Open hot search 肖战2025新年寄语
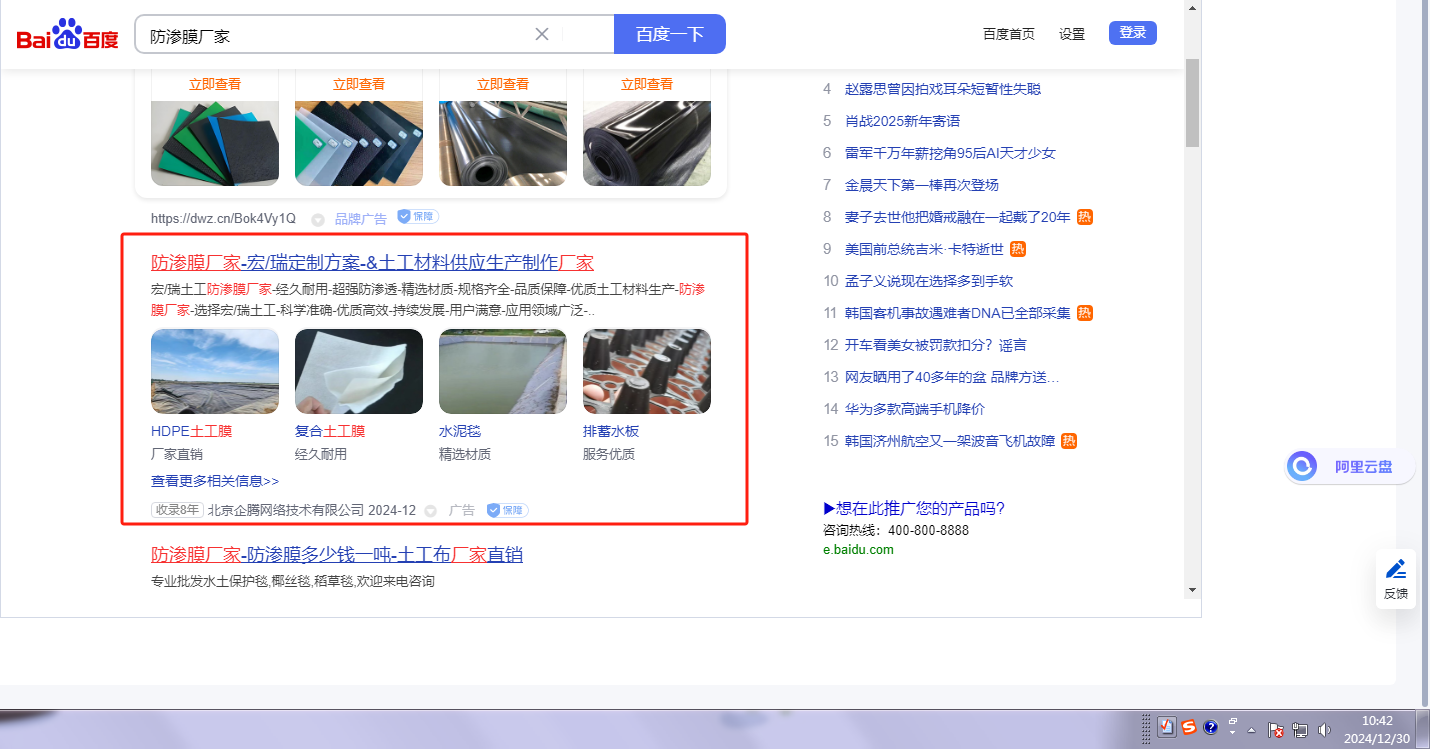Viewport: 1430px width, 749px height. 902,121
